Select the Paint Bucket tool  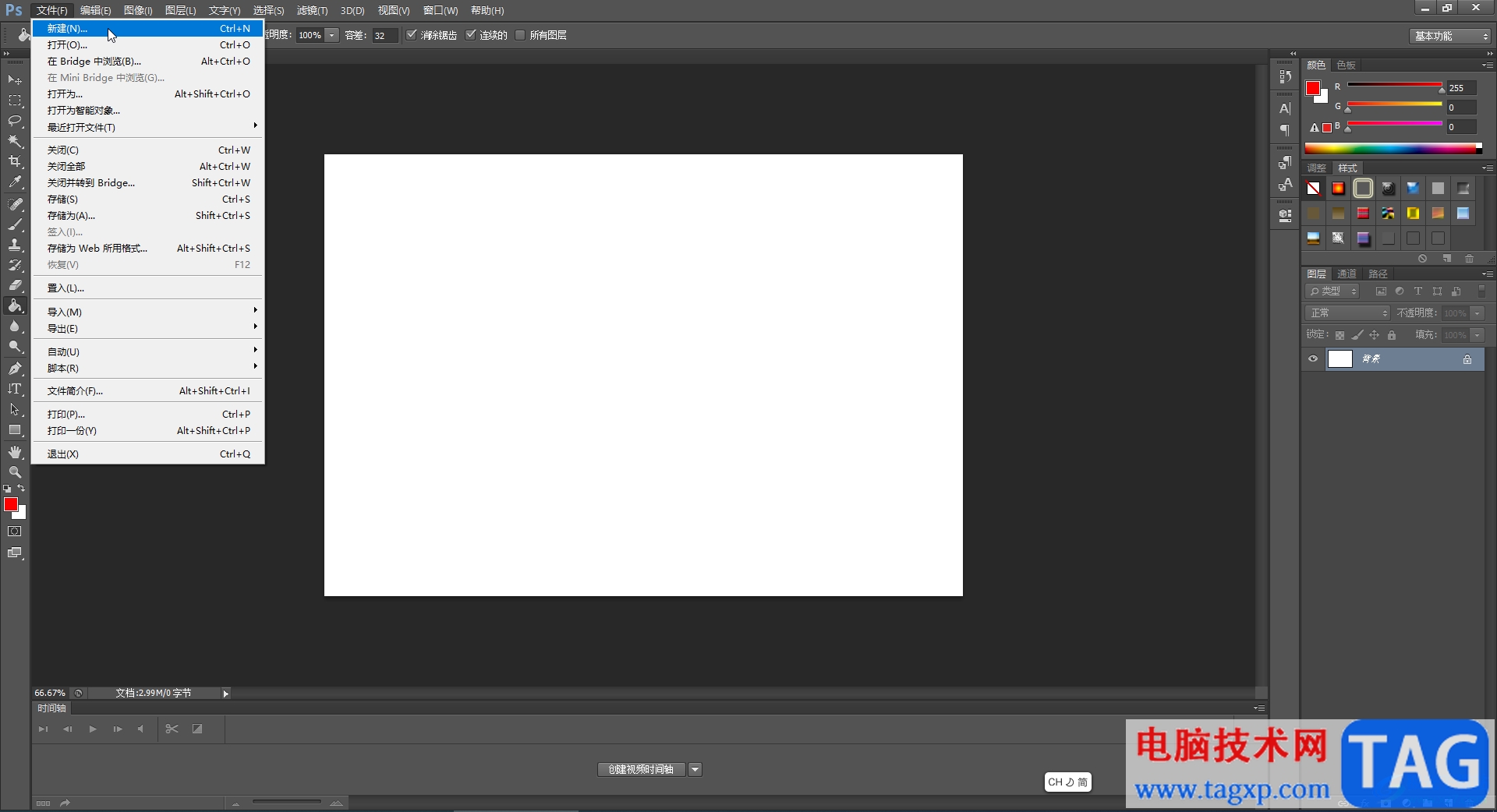tap(15, 305)
